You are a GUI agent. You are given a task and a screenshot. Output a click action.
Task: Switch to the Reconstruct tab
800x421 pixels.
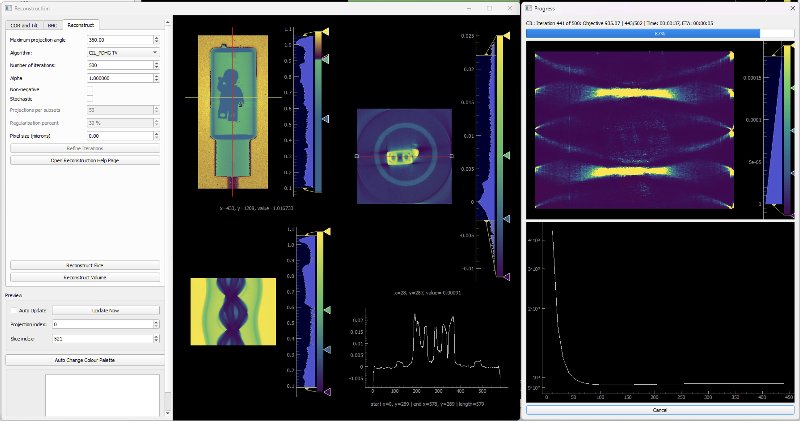point(81,25)
